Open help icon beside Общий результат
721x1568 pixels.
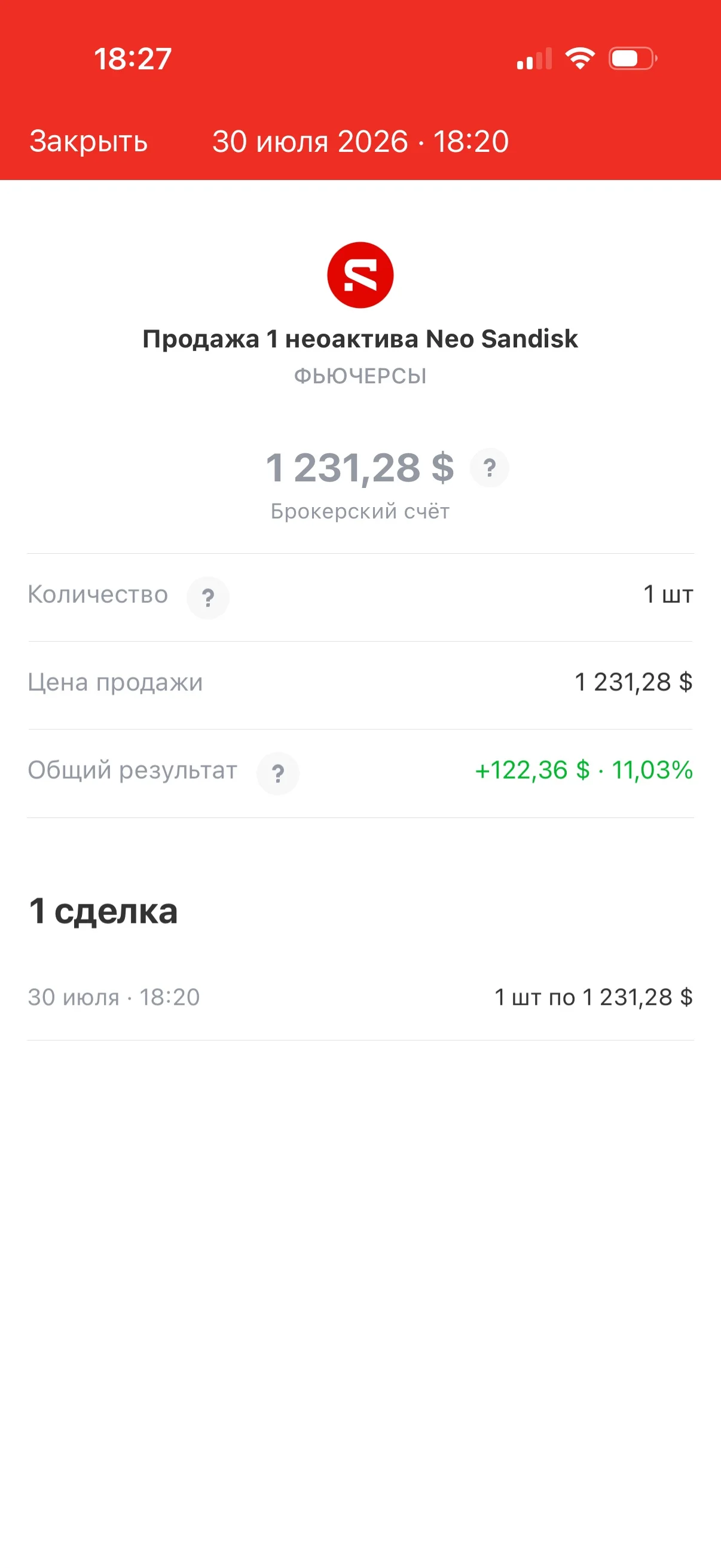pos(277,774)
